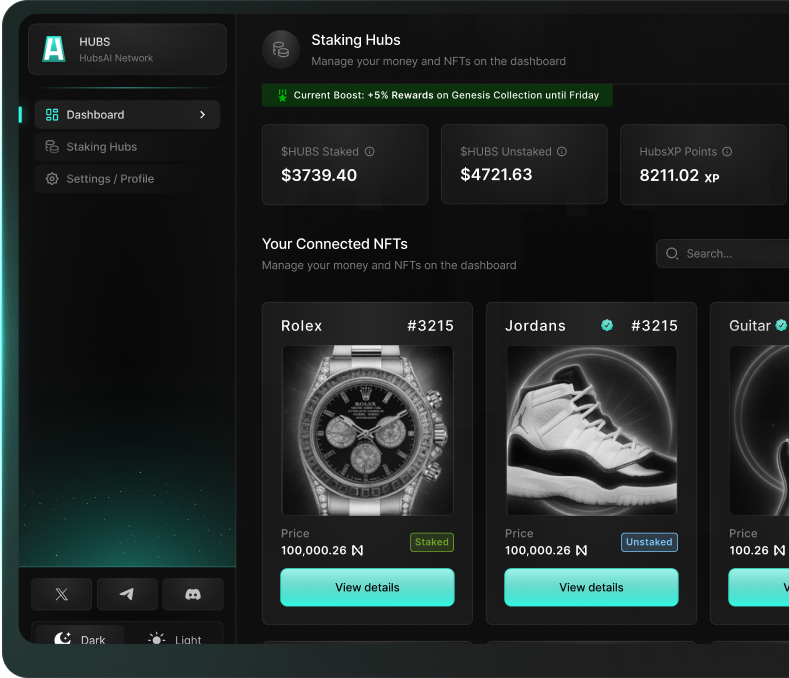Click the Current Boost banner
789x678 pixels.
(437, 95)
